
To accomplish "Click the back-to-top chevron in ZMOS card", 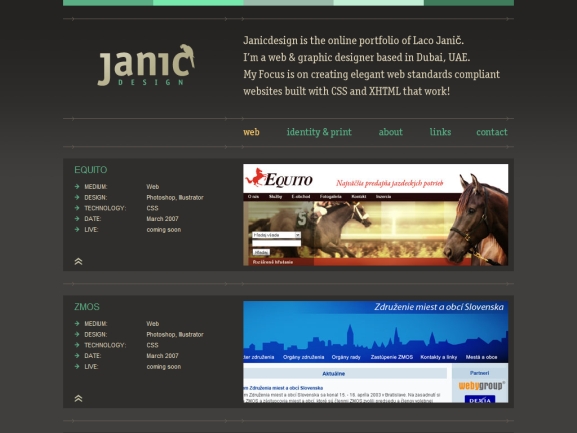I will [78, 398].
